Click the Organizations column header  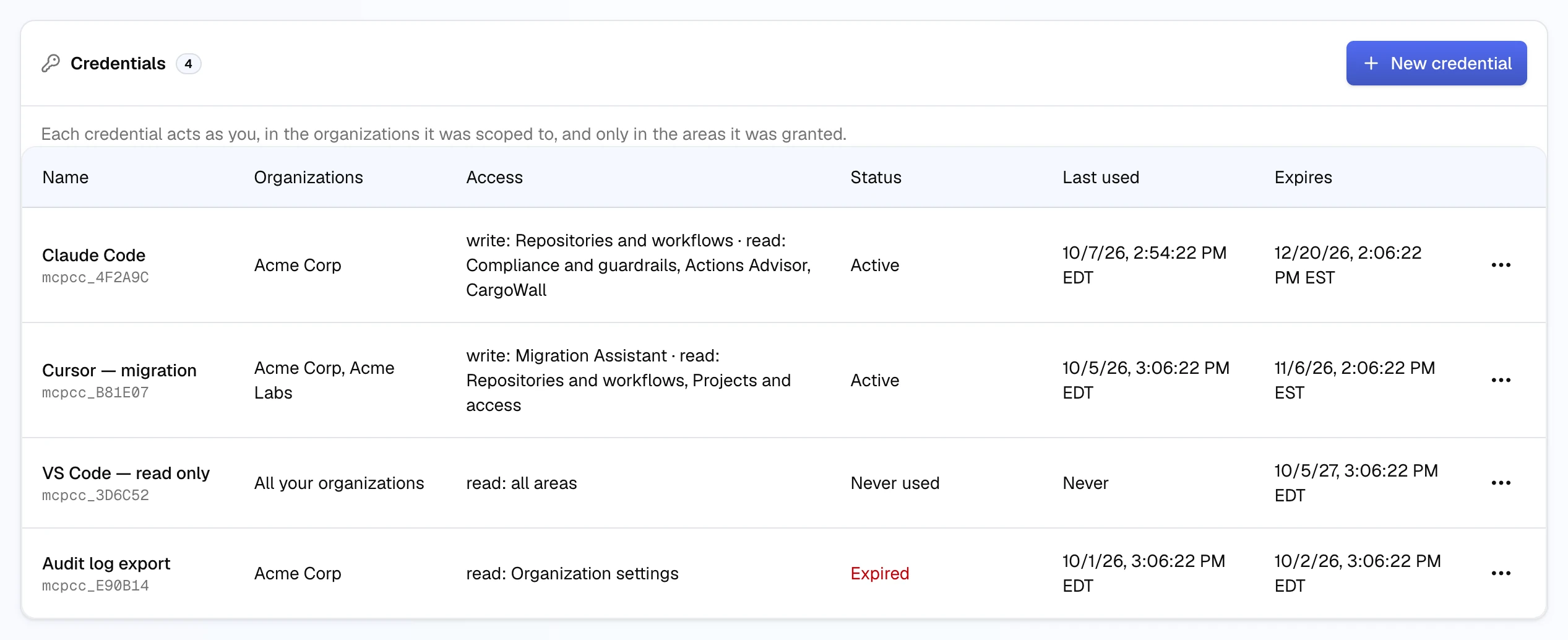pos(308,178)
